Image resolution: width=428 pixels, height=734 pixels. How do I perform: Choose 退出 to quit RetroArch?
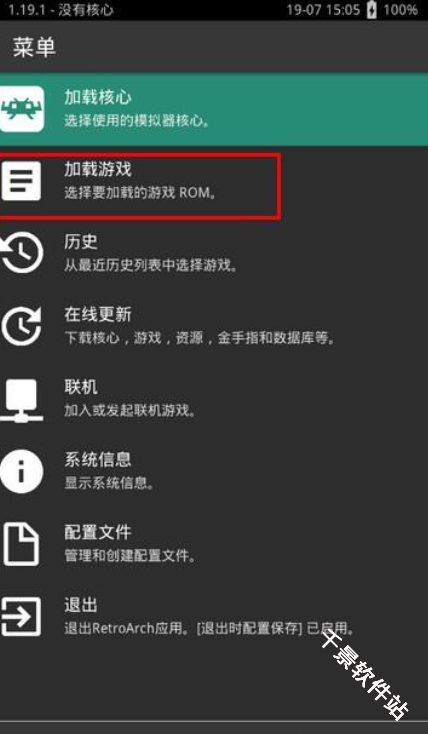[x=214, y=617]
